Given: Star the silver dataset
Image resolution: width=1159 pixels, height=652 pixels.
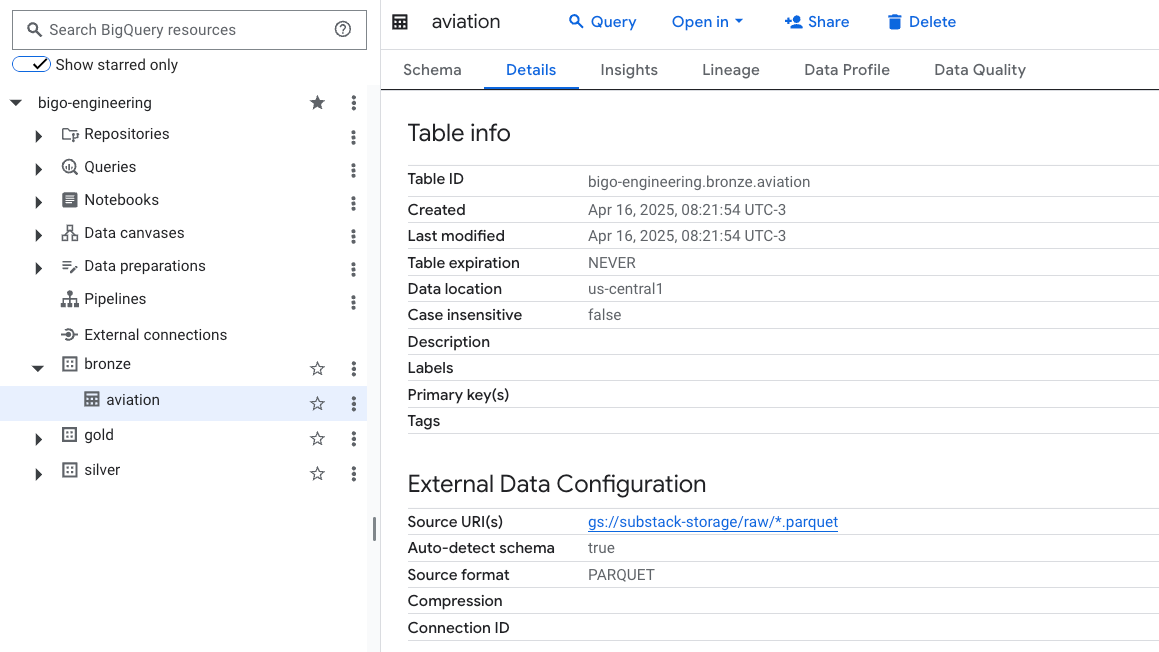Looking at the screenshot, I should click(317, 473).
